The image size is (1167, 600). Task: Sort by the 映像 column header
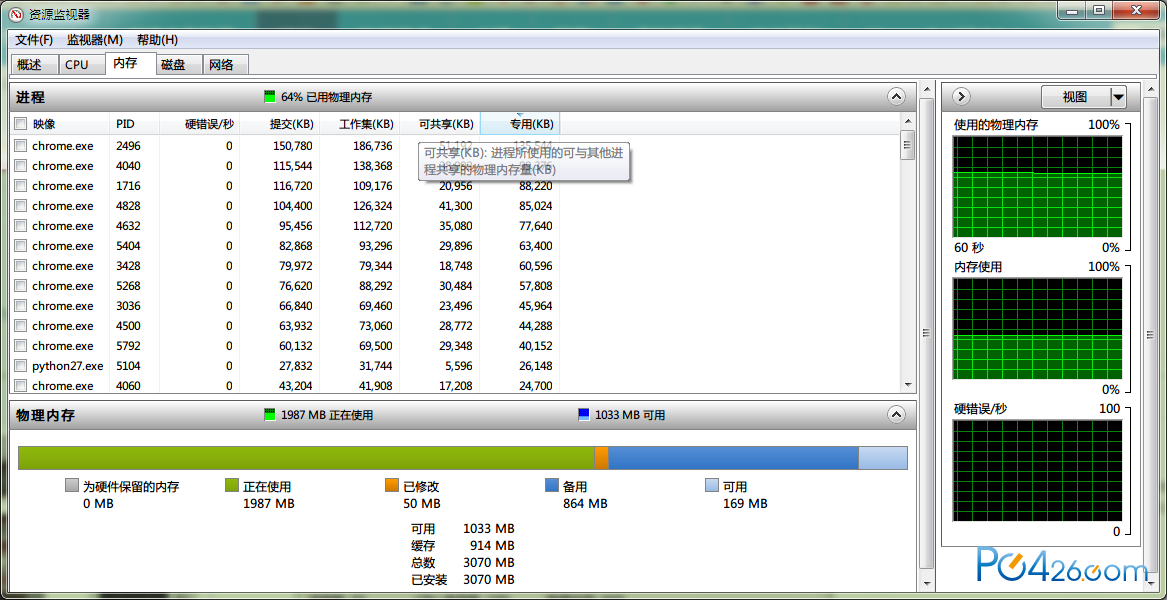(x=68, y=124)
